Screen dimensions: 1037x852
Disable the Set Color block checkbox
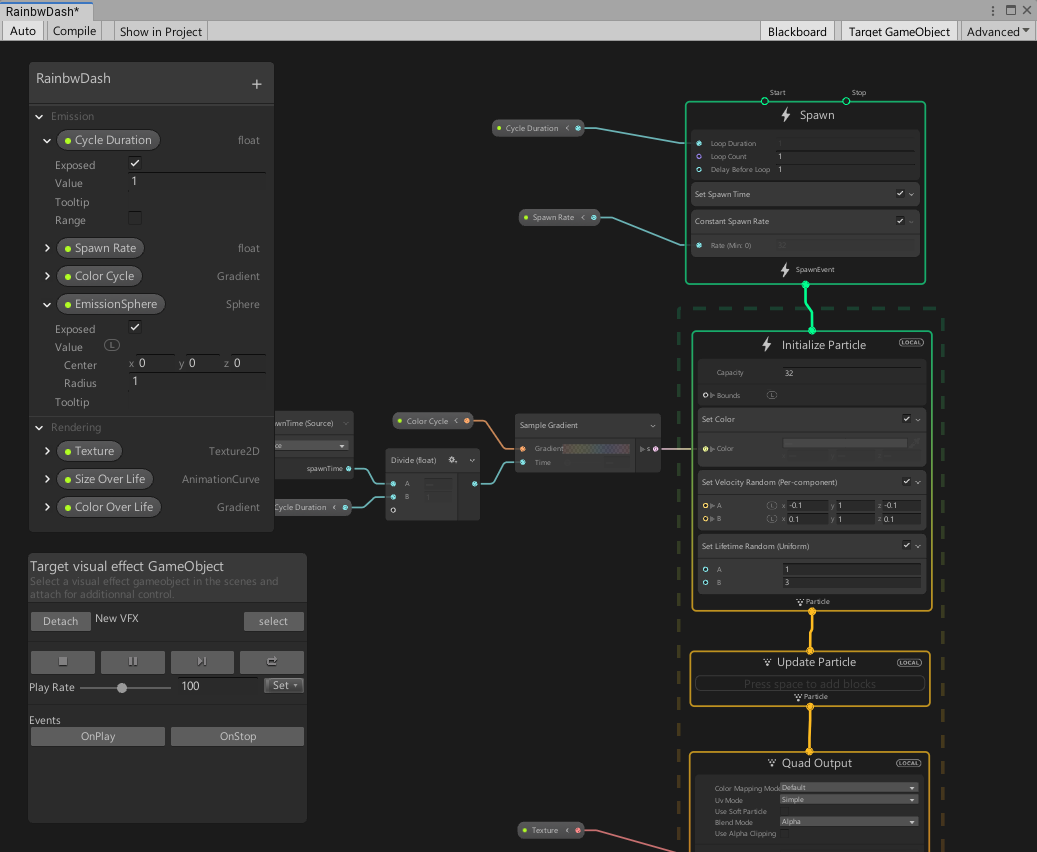[906, 419]
